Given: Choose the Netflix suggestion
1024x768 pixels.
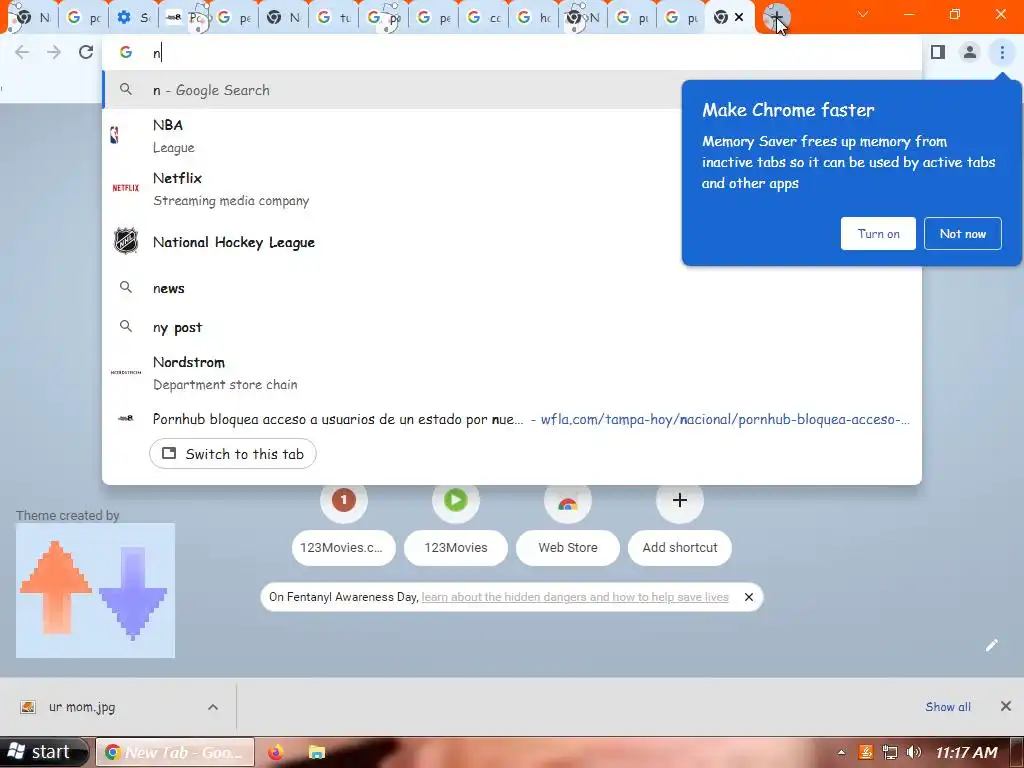Looking at the screenshot, I should 392,189.
